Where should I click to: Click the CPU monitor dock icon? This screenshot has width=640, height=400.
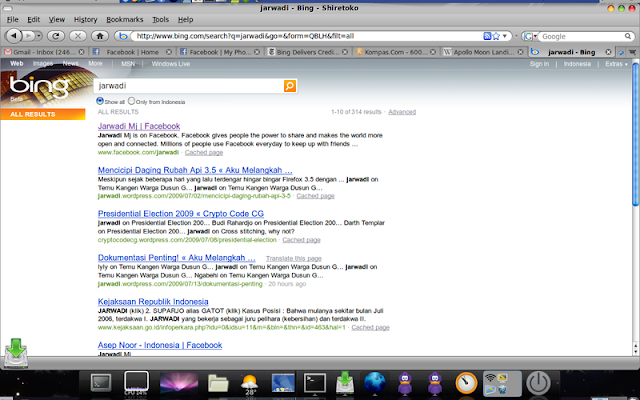click(136, 383)
